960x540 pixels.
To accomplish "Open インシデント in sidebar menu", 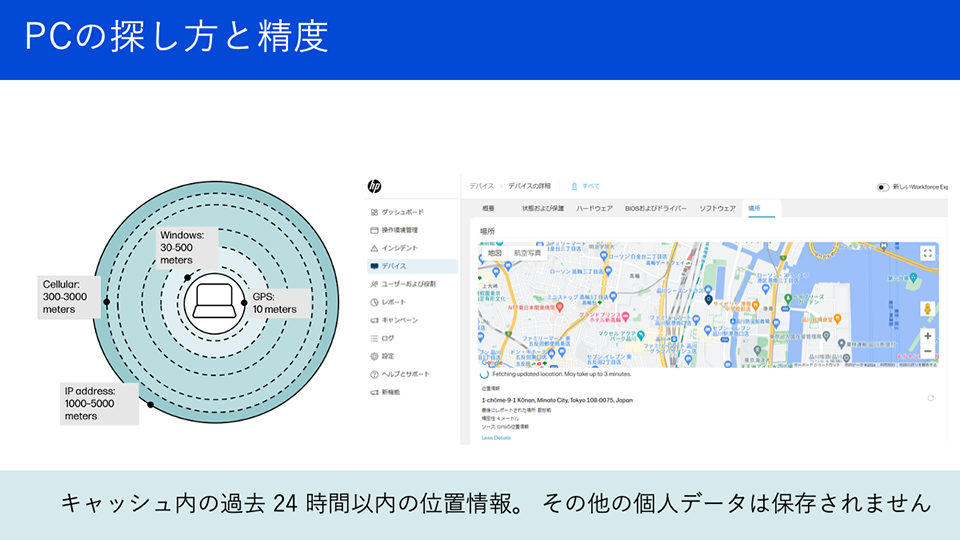I will tap(400, 248).
